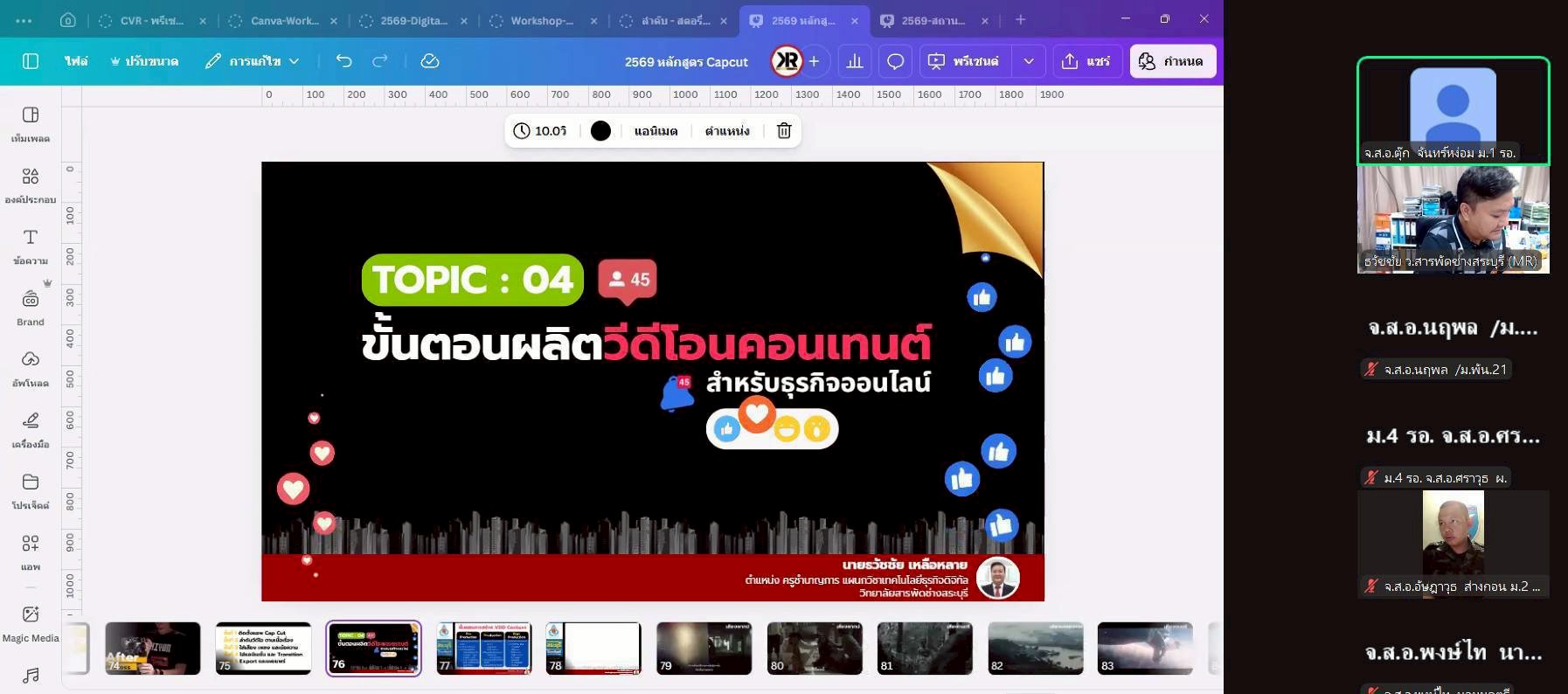Click the cloud save status icon
Viewport: 1568px width, 694px height.
pos(429,61)
